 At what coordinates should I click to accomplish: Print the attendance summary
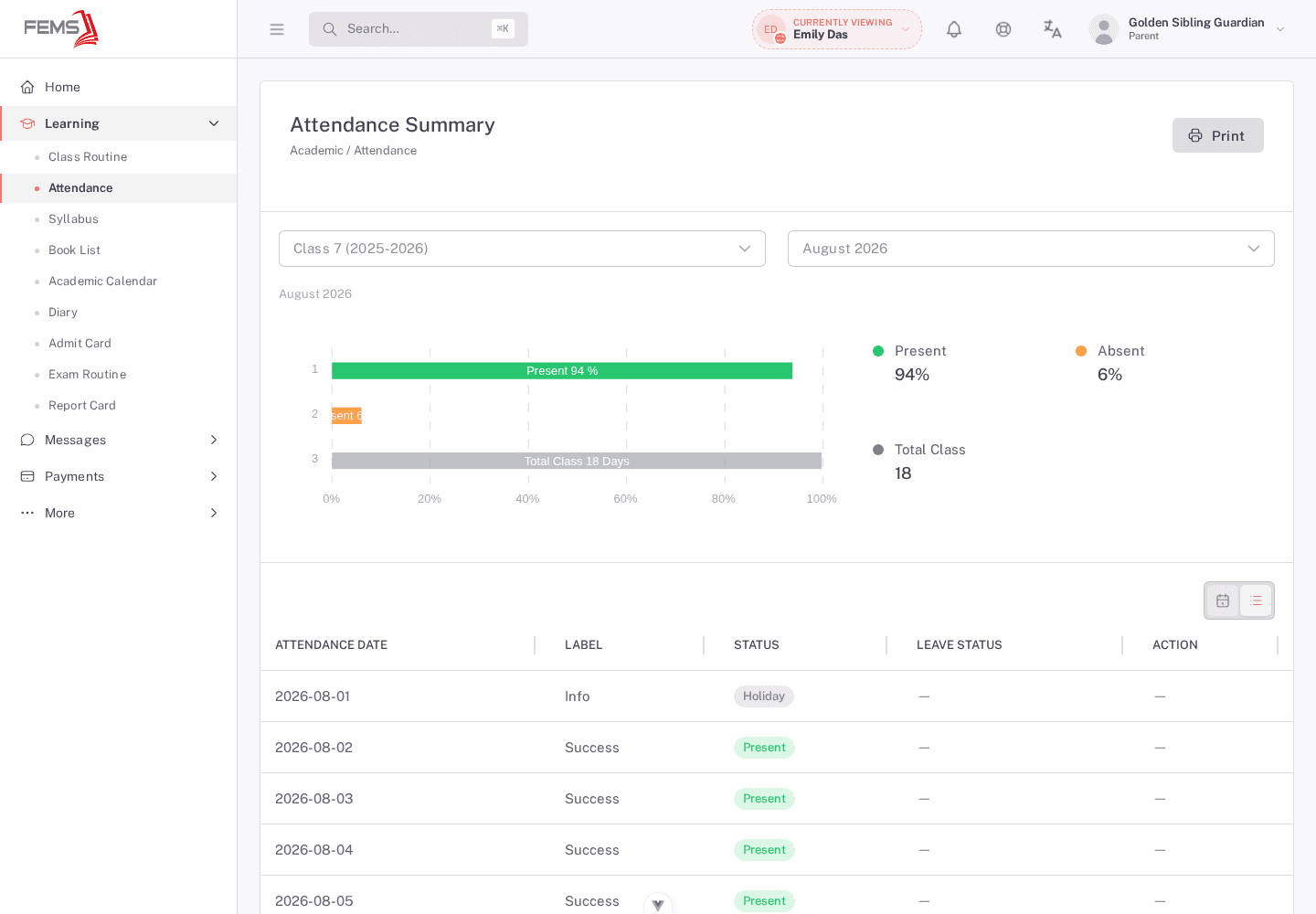[1218, 135]
